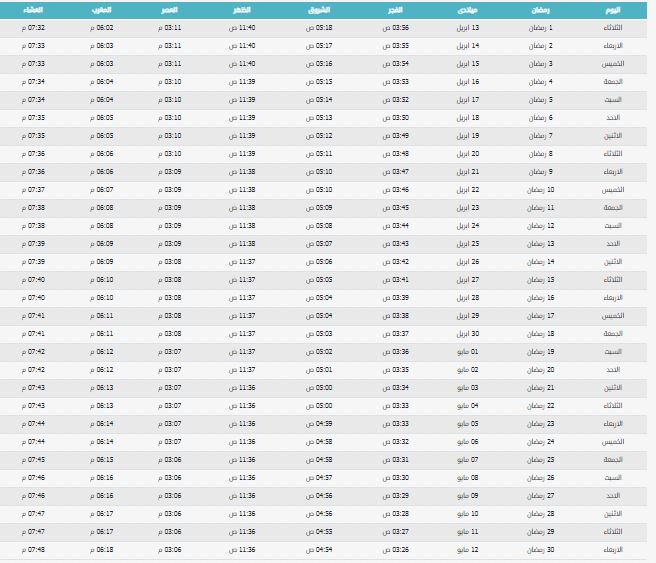Select the '15 ابريل' date cell
The height and width of the screenshot is (563, 656).
pyautogui.click(x=468, y=64)
